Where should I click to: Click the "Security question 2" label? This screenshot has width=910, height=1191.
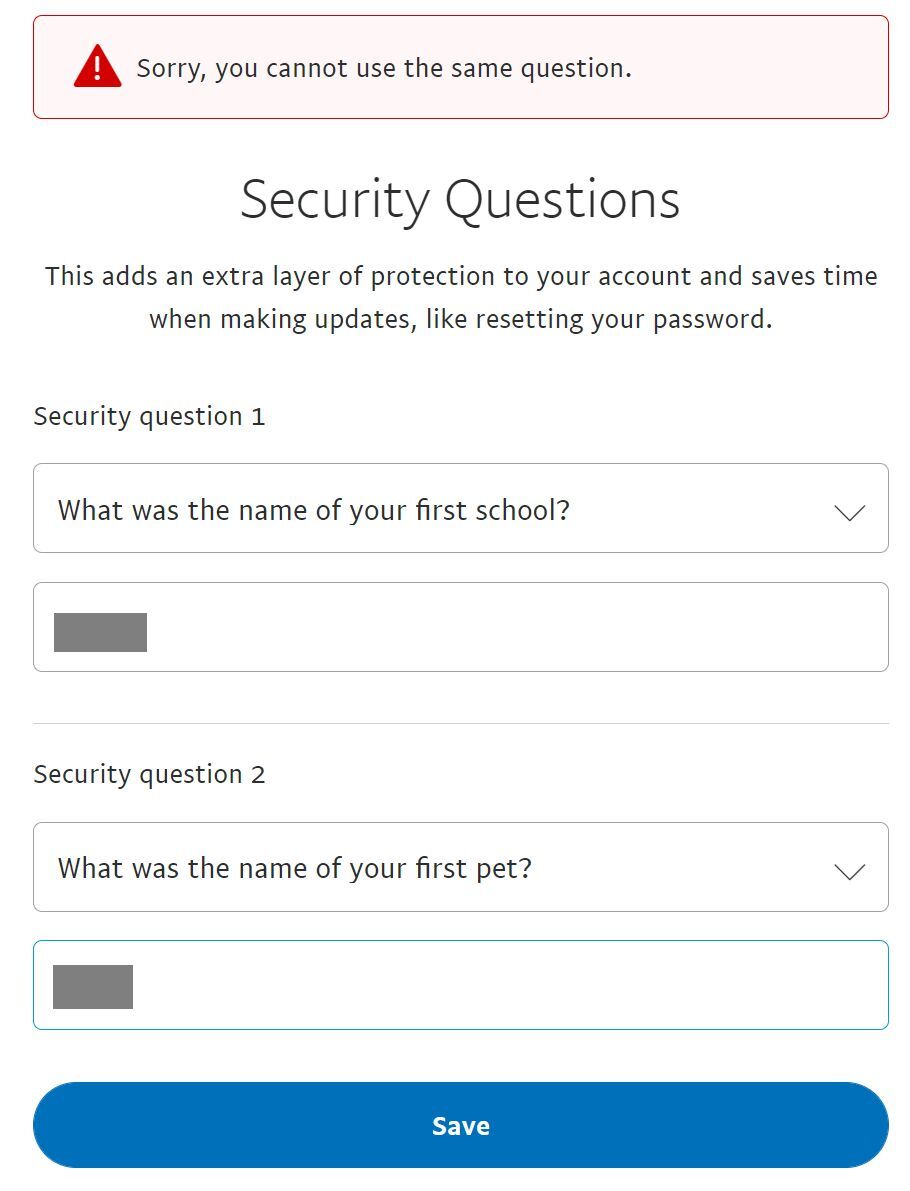[150, 774]
